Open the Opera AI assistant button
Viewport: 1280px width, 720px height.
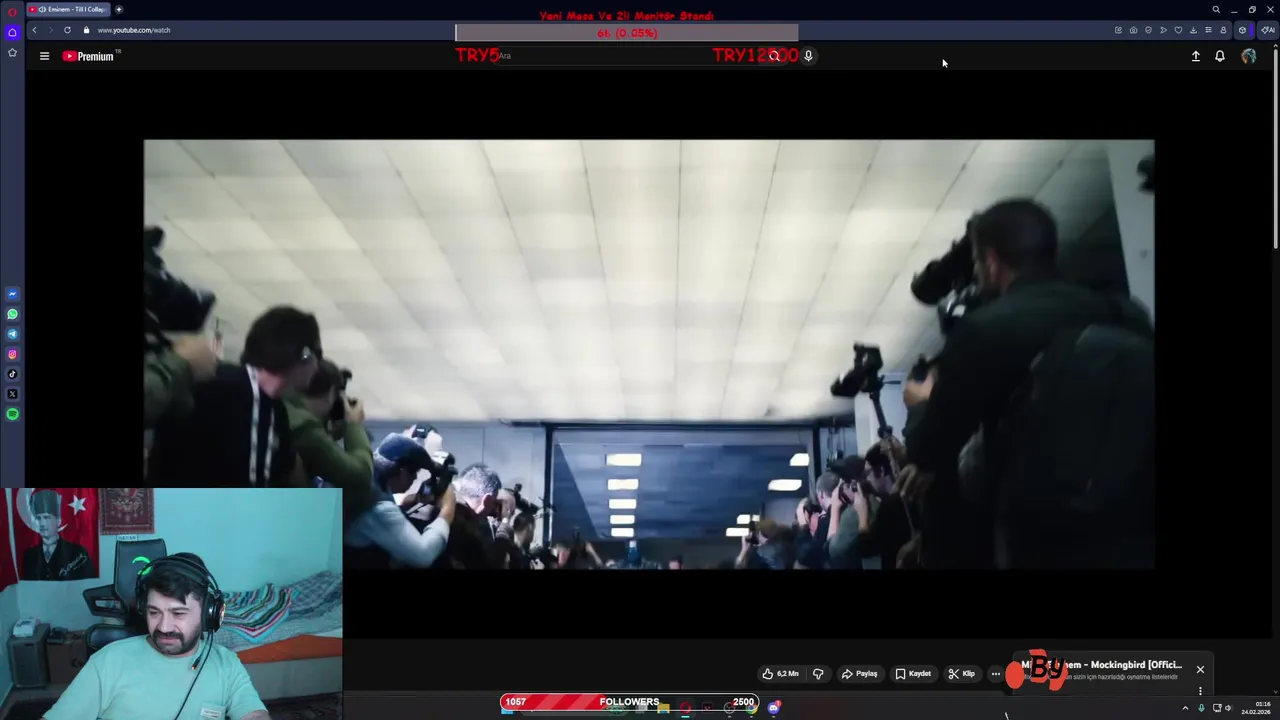[1267, 30]
